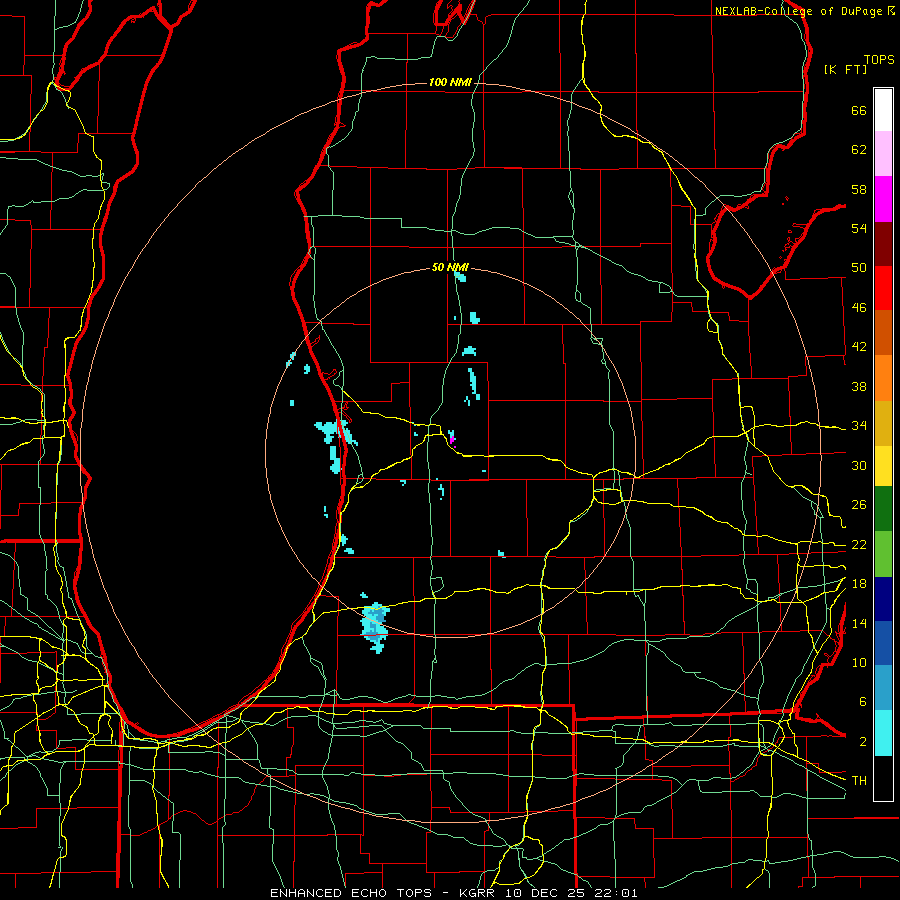Pick the maroon swatch in the legend bar

pos(883,243)
